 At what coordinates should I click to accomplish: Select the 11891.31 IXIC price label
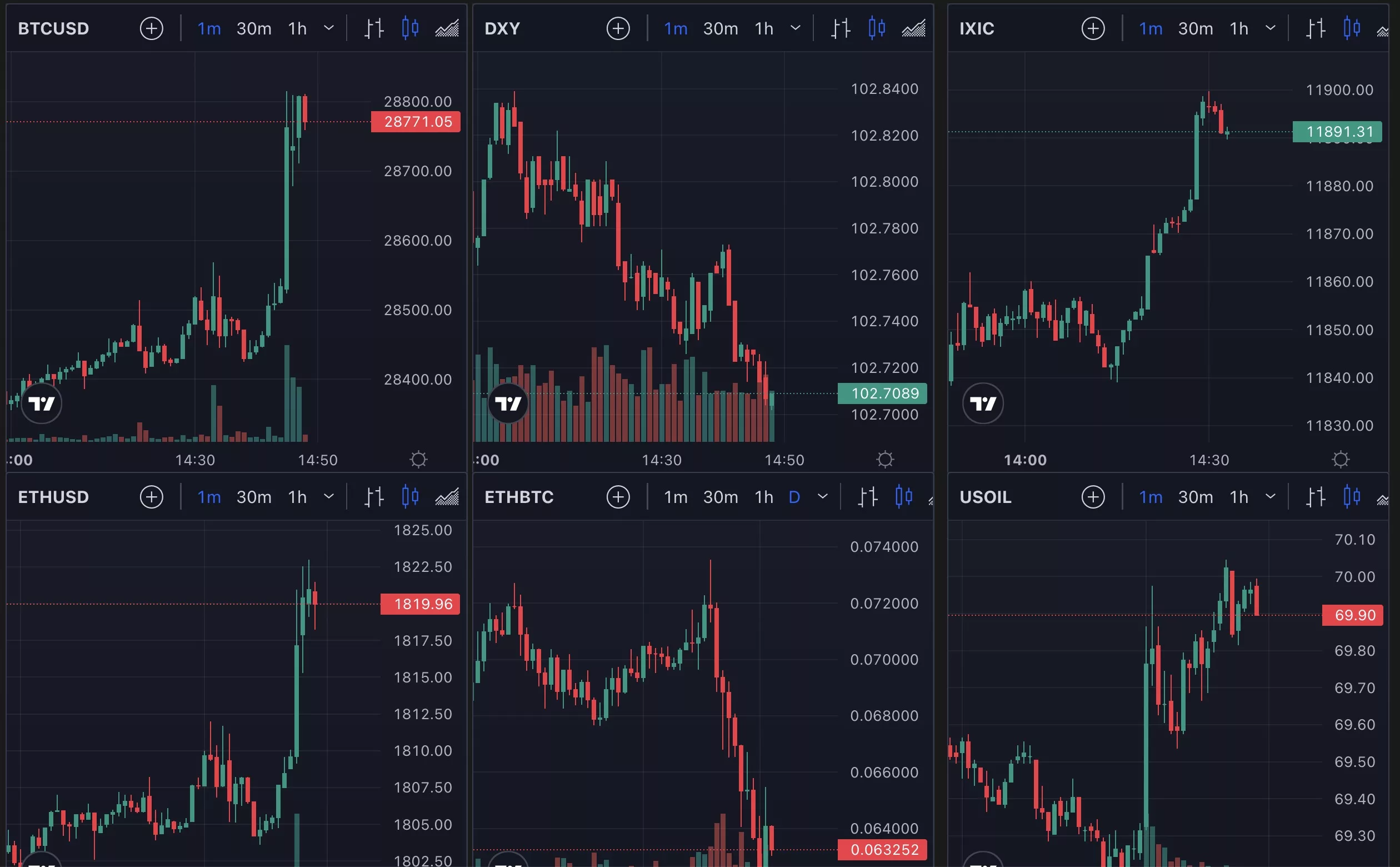coord(1338,132)
